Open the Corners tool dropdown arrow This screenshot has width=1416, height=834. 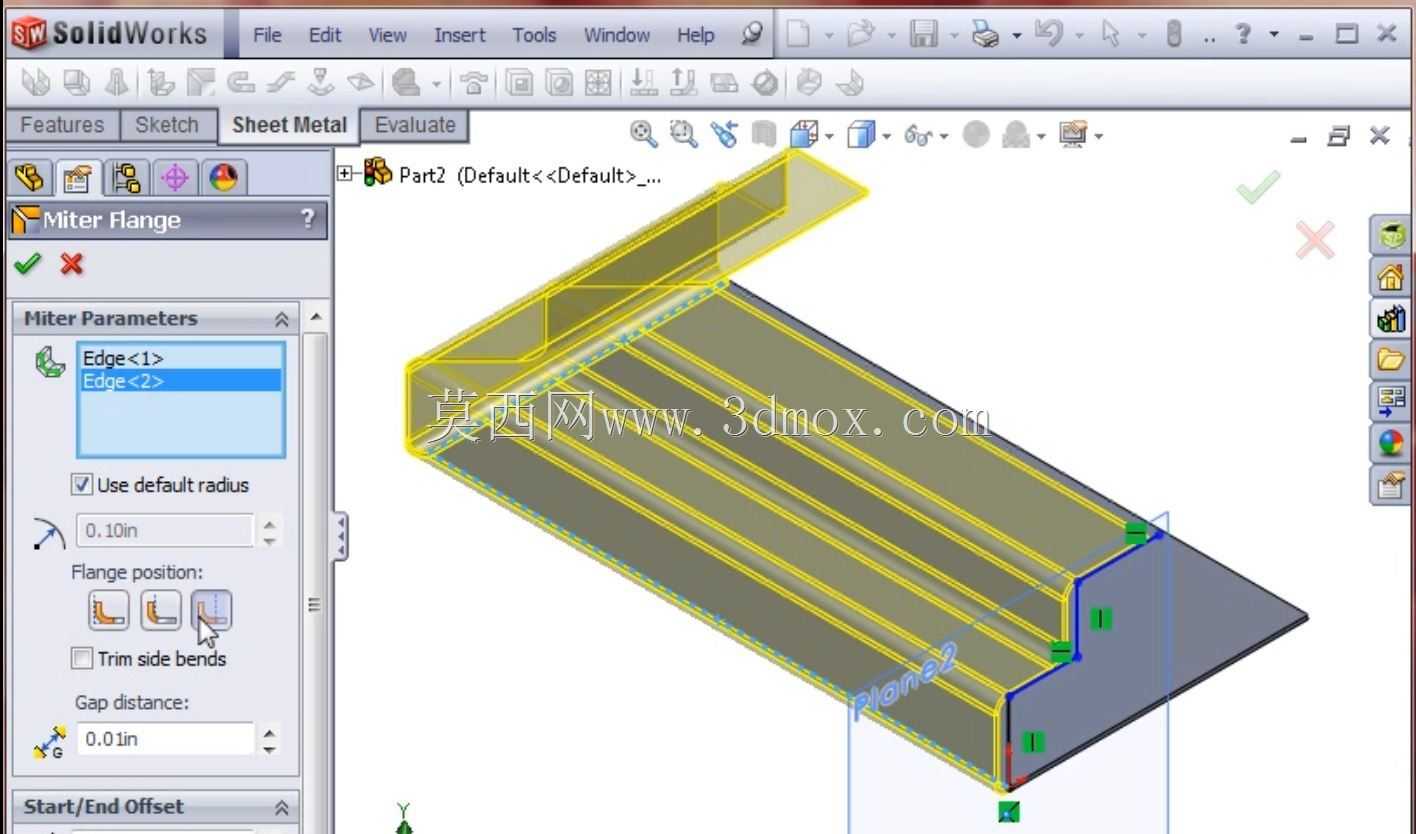pyautogui.click(x=436, y=83)
